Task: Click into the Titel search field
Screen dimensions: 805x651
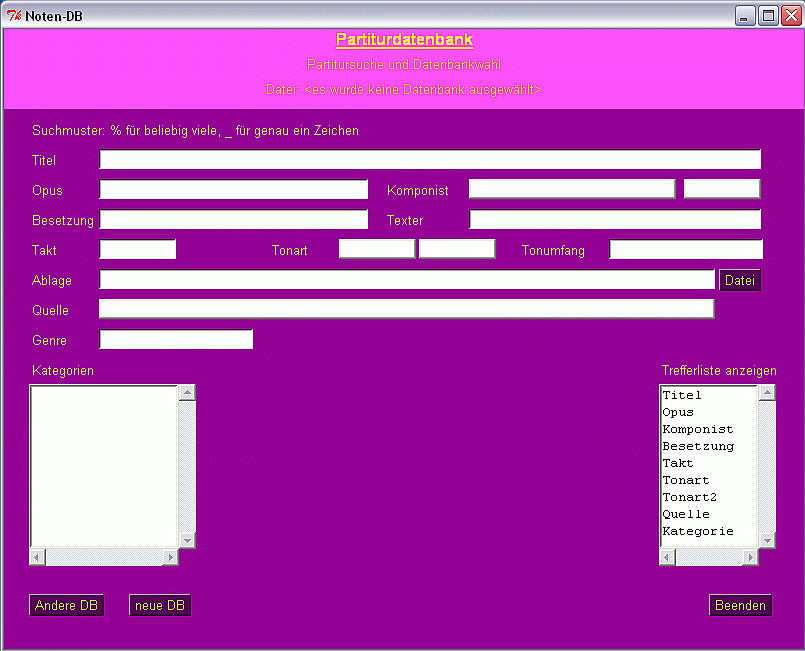Action: [x=430, y=160]
